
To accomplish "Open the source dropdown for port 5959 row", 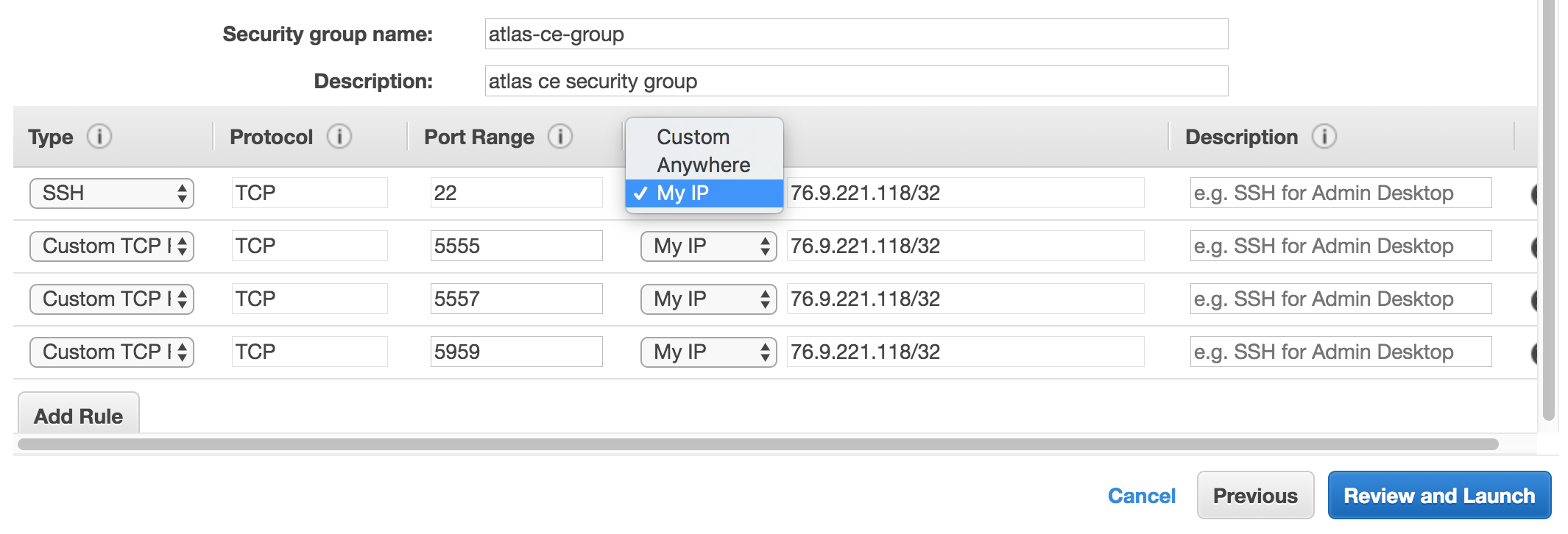I will click(708, 352).
